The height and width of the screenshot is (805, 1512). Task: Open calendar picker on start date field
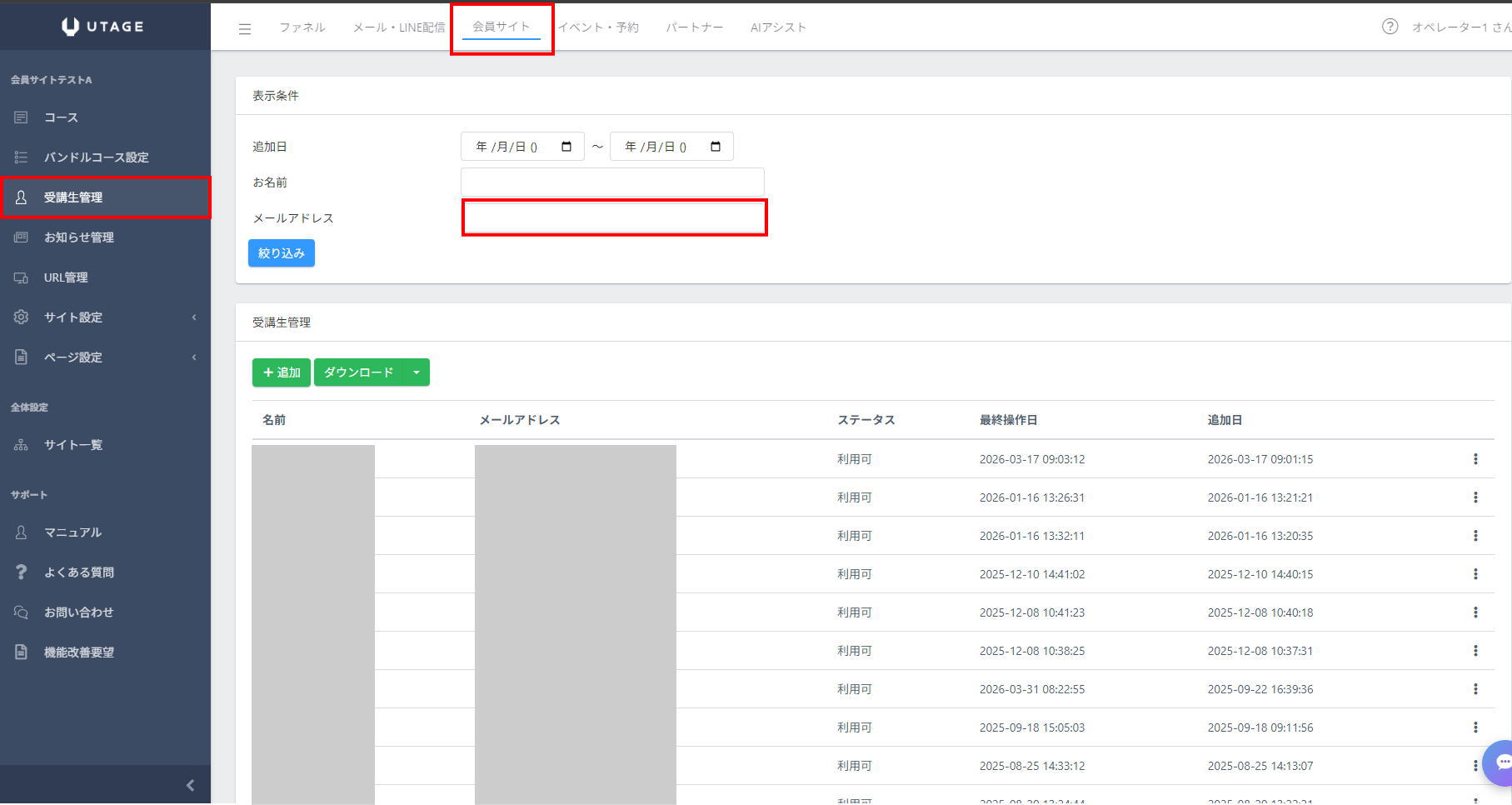pos(566,147)
